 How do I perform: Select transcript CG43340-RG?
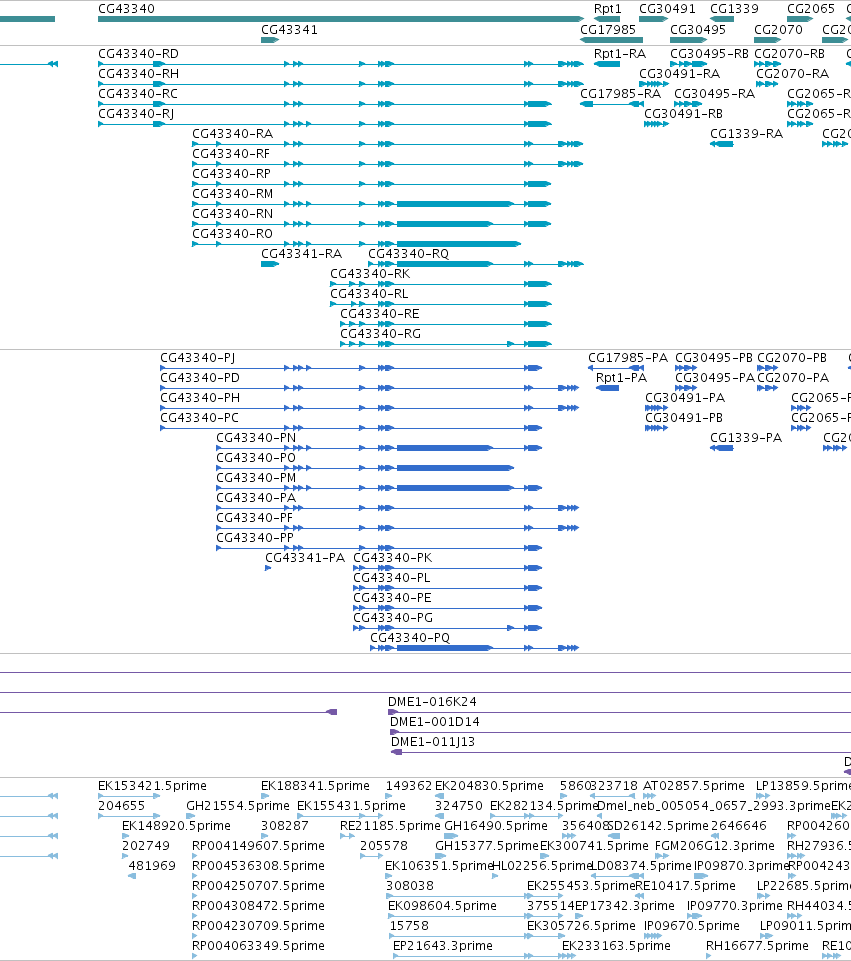380,334
